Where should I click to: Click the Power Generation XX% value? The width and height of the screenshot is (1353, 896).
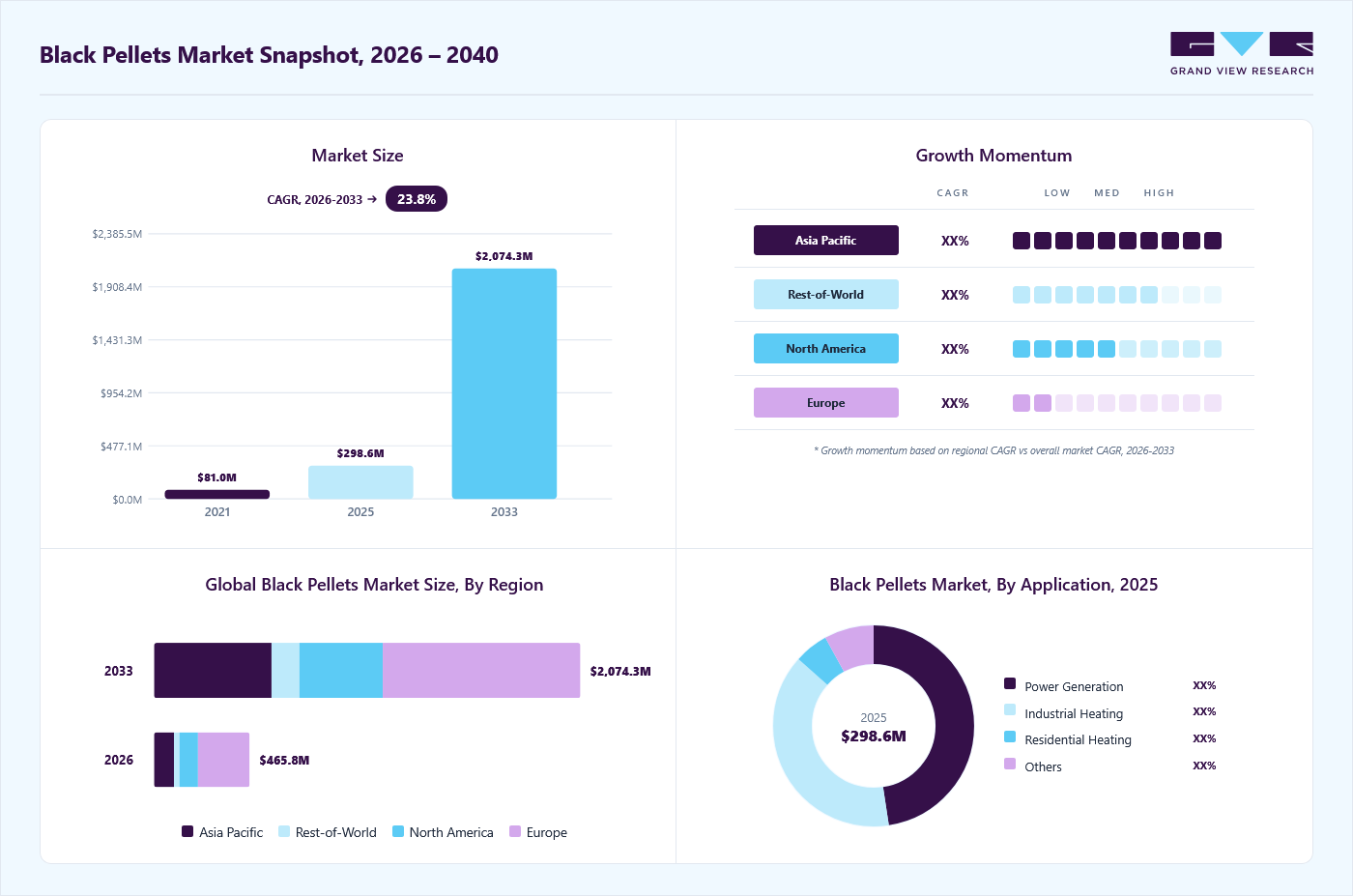click(x=1204, y=685)
